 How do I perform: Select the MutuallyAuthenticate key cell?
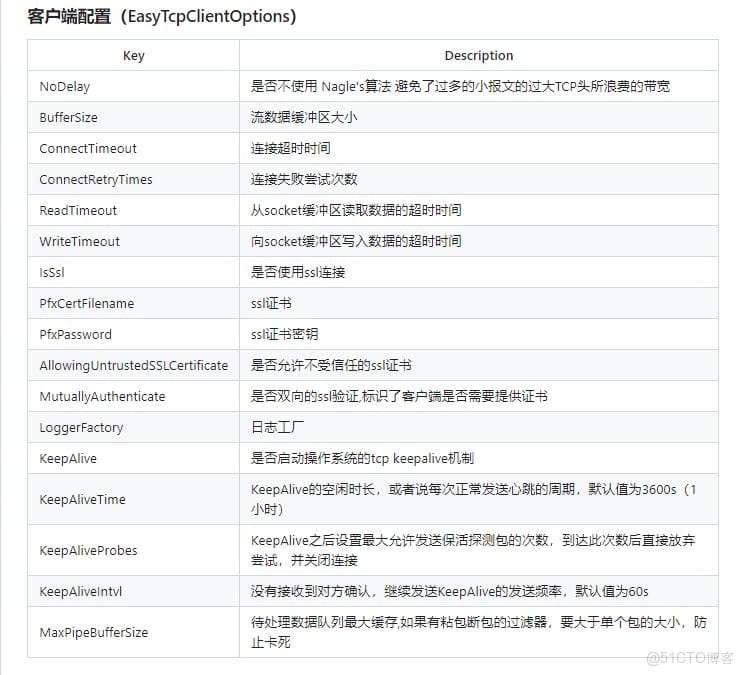point(133,396)
